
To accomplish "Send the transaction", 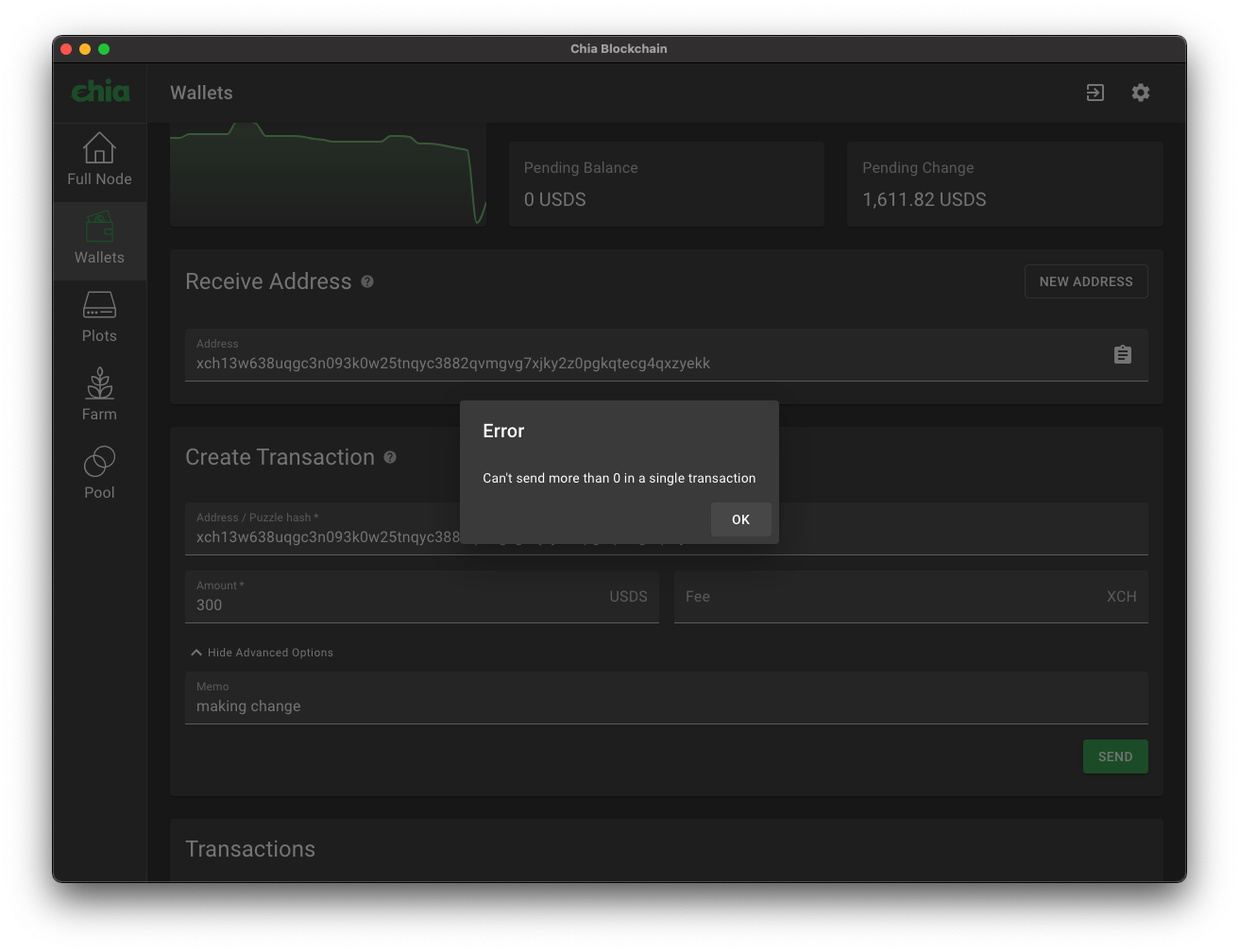I will tap(1115, 756).
